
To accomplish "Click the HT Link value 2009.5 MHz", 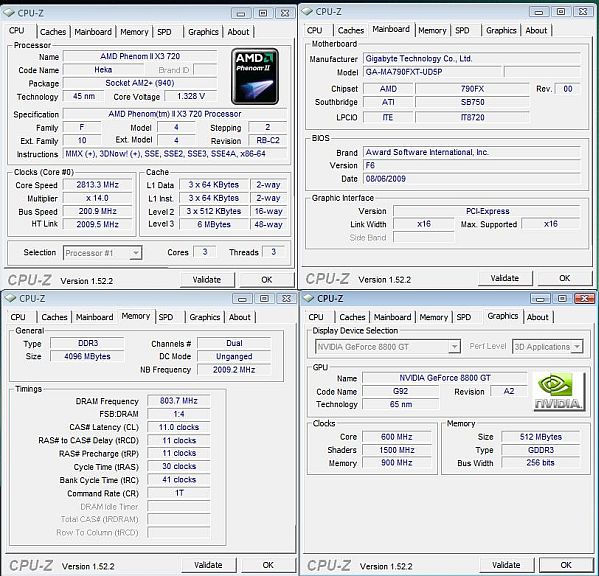I will click(97, 224).
